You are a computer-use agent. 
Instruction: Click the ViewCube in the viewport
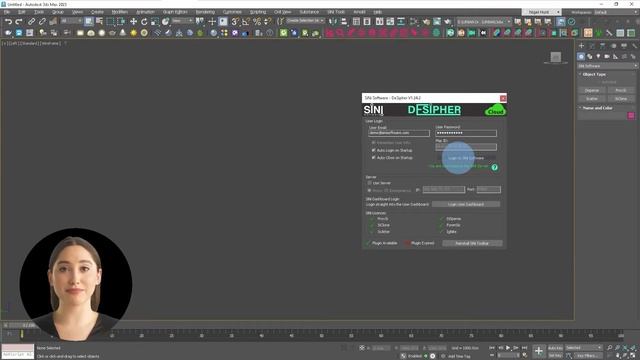pos(556,58)
